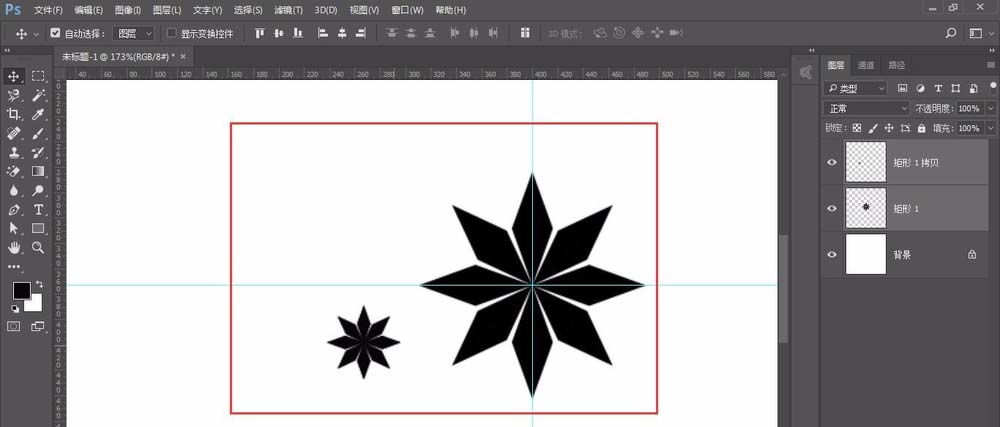Click the search icon in options bar

pyautogui.click(x=950, y=33)
